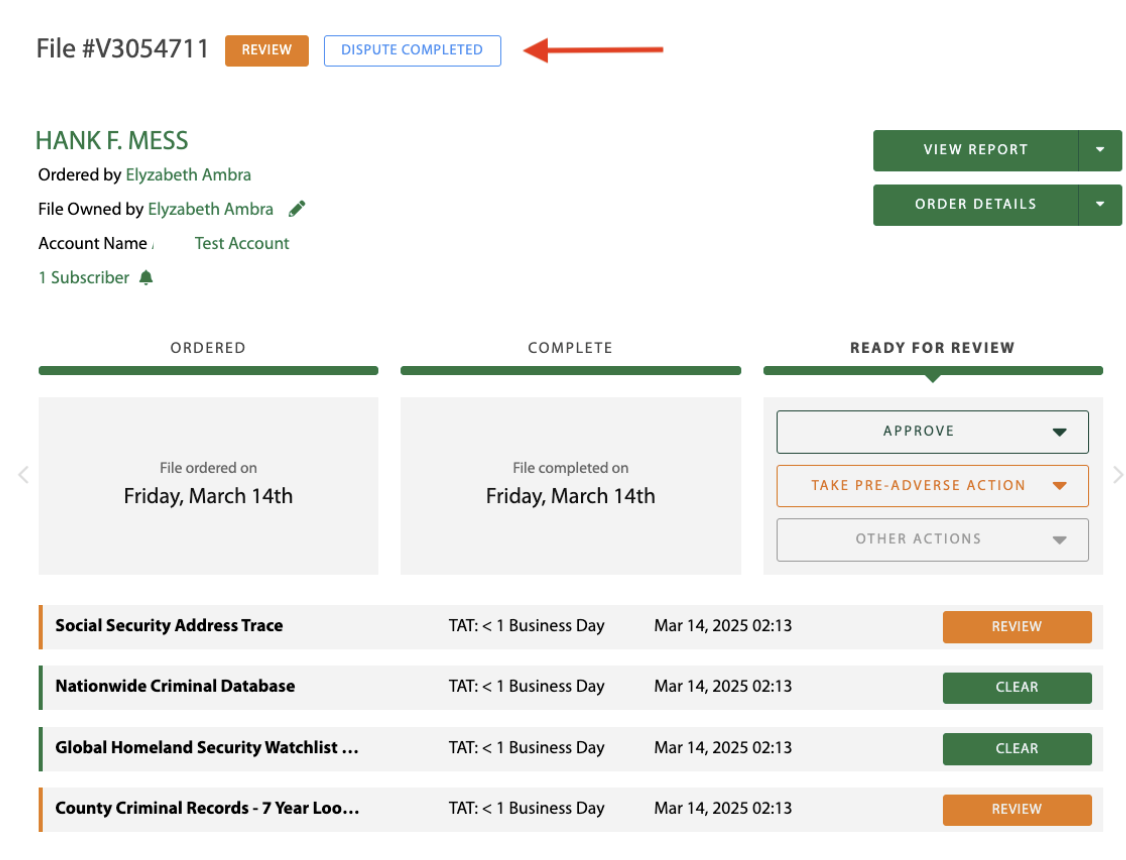Click the left carousel arrow
Image resolution: width=1126 pixels, height=860 pixels.
pyautogui.click(x=23, y=475)
